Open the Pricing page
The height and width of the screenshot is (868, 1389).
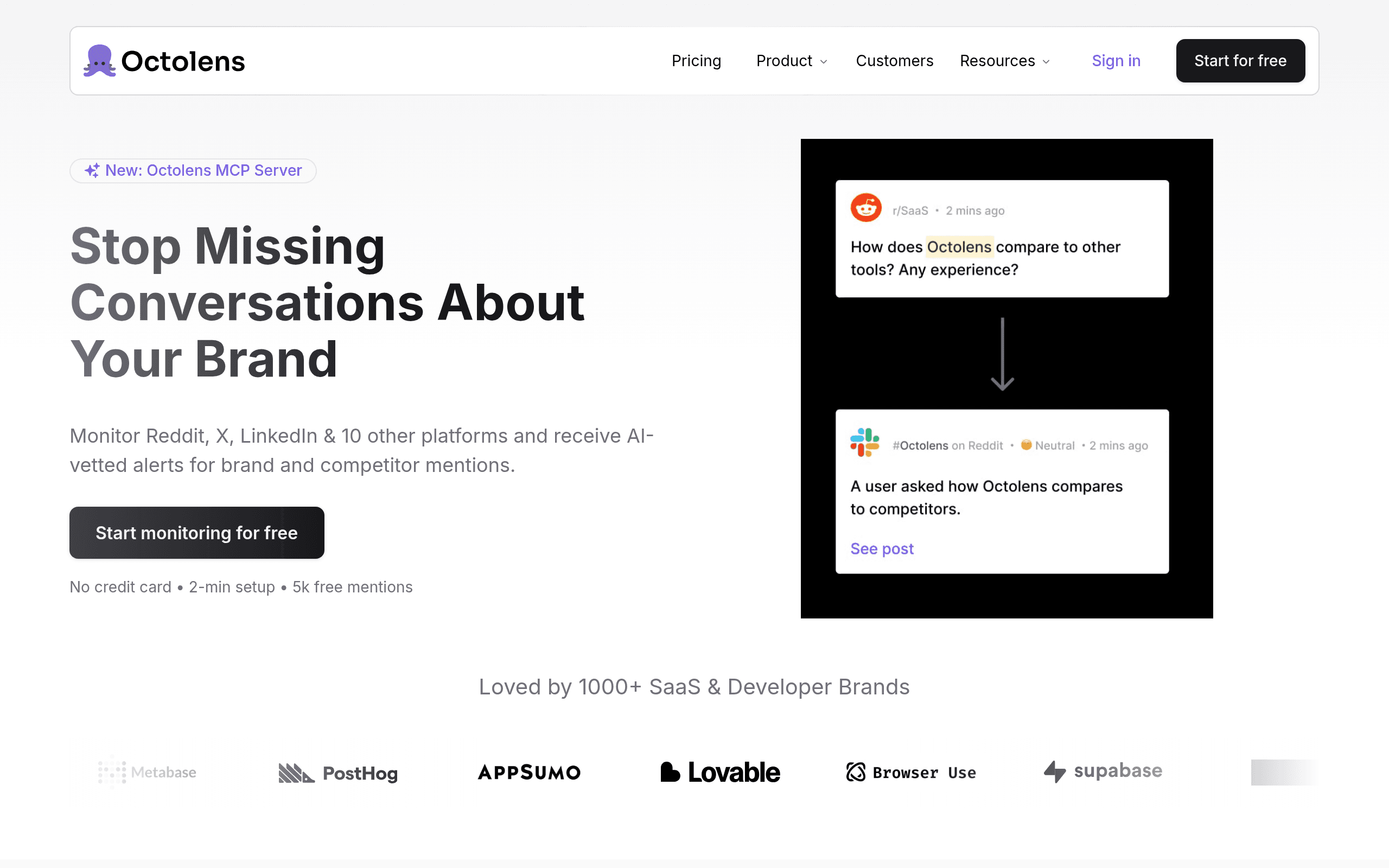696,61
